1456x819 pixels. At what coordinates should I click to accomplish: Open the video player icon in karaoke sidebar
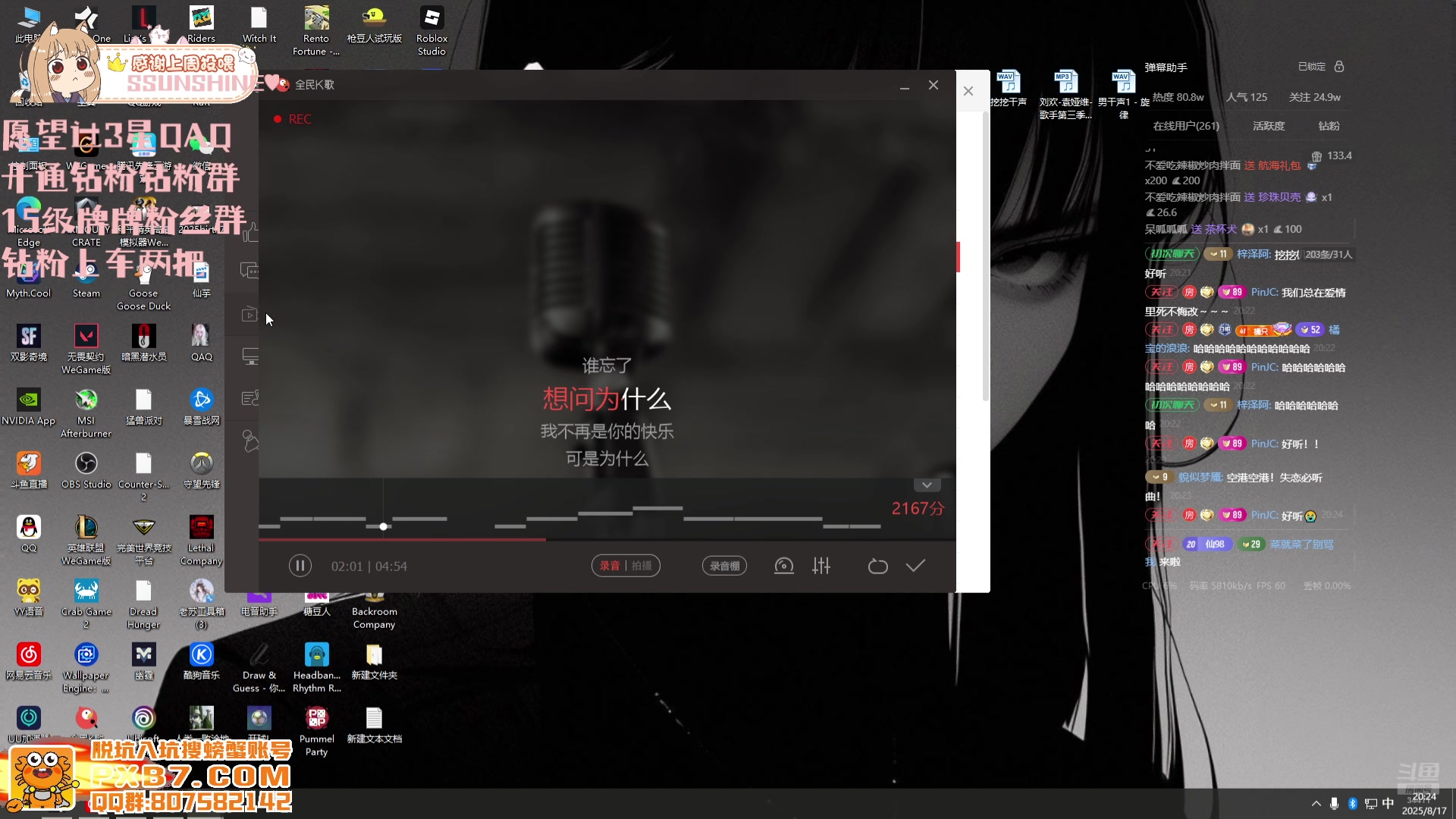tap(249, 314)
